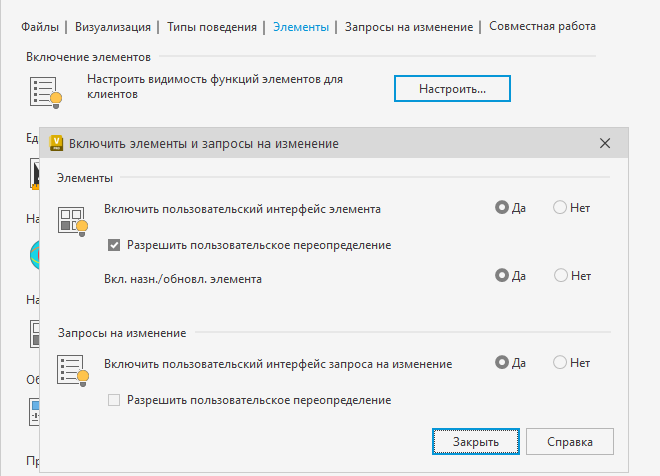The image size is (660, 476).
Task: Select 'Да' for change request interface
Action: tap(502, 364)
